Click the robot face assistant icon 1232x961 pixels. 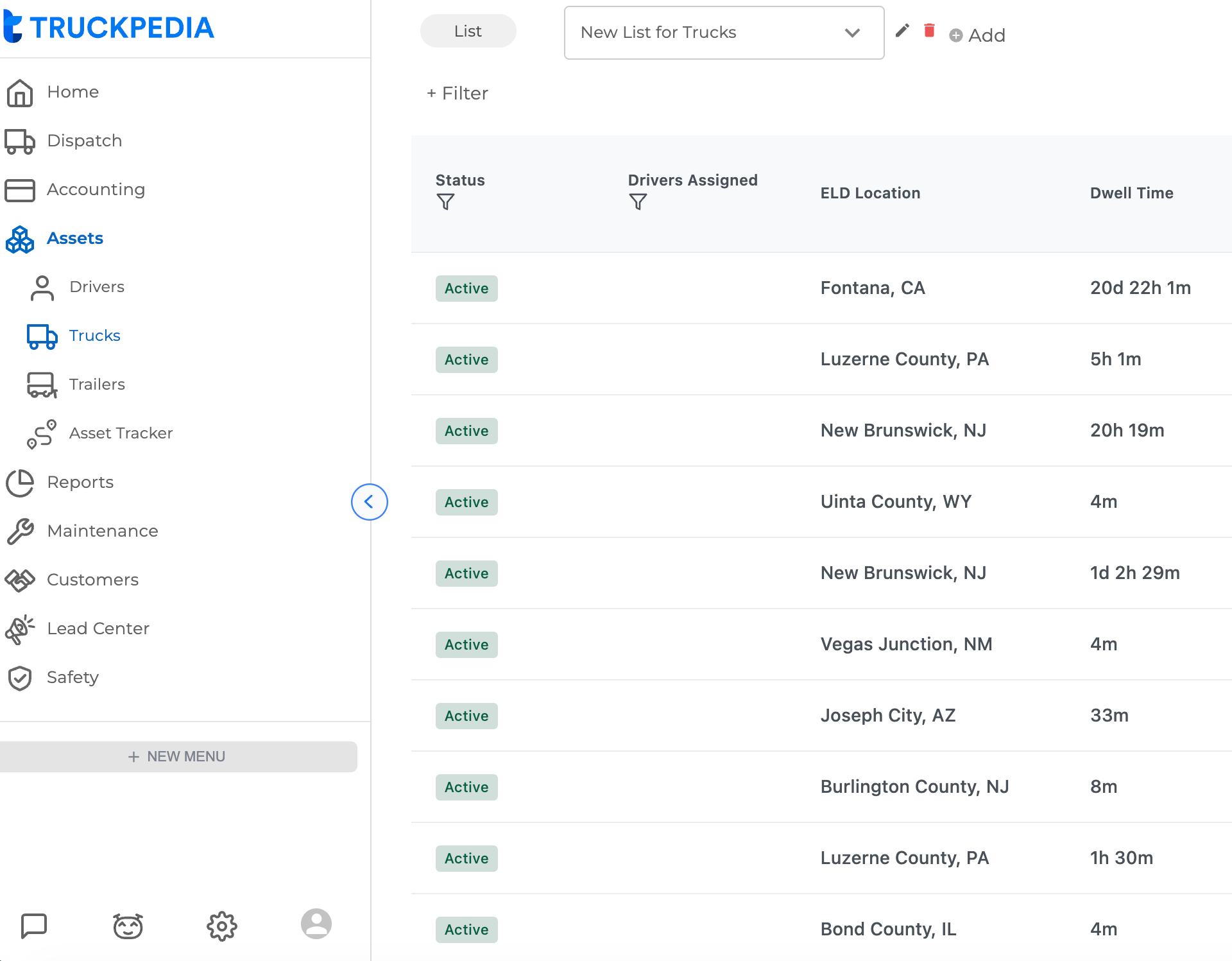coord(128,926)
